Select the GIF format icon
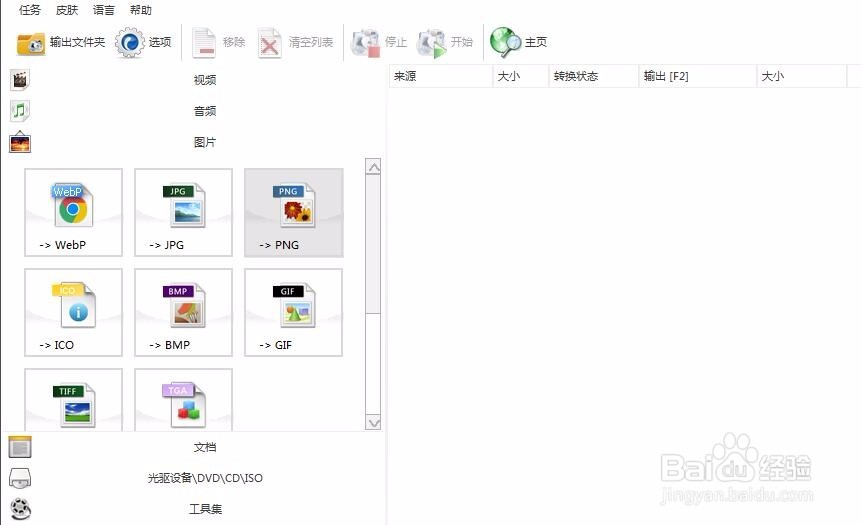Viewport: 862px width, 525px height. tap(294, 306)
